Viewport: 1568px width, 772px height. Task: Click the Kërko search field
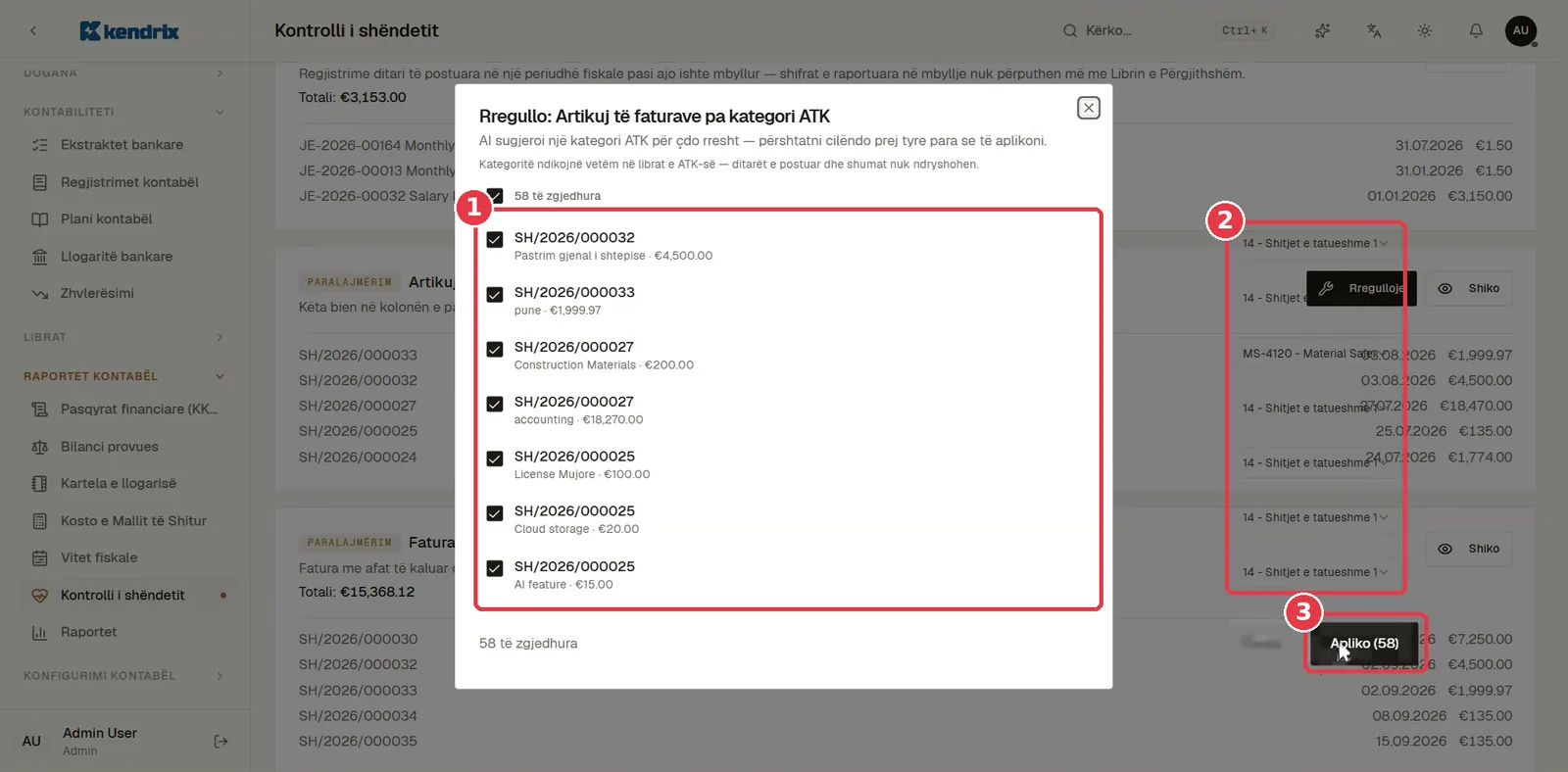pyautogui.click(x=1166, y=30)
